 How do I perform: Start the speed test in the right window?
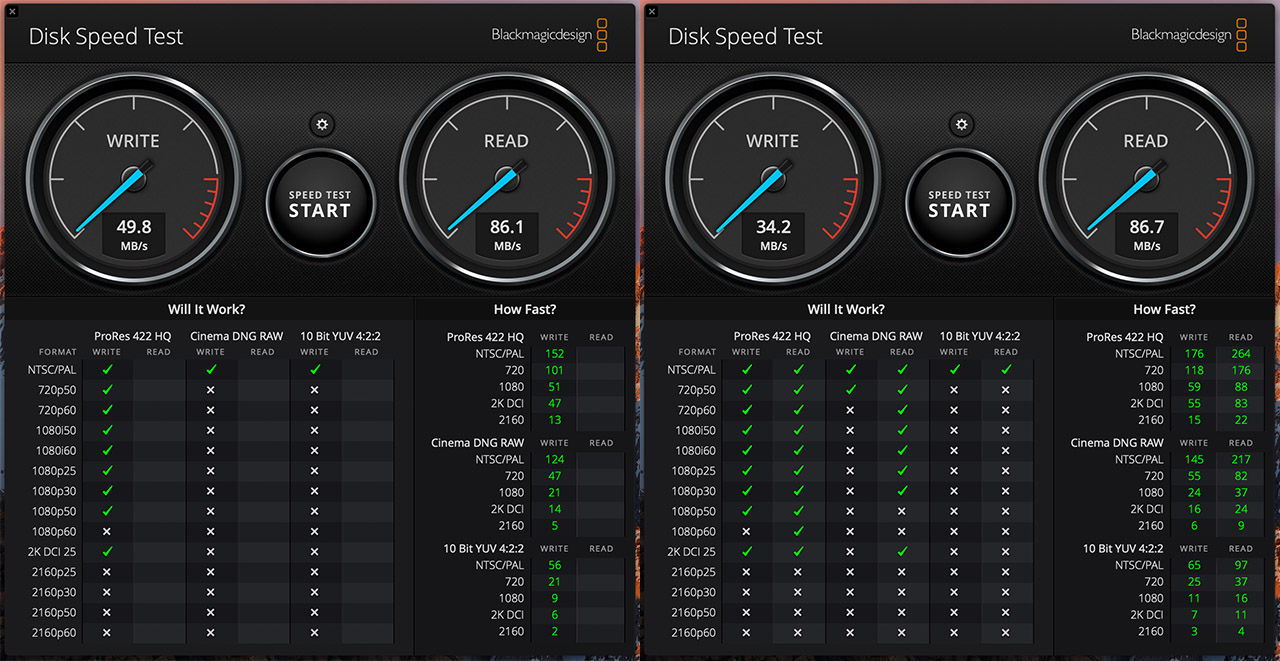tap(960, 203)
